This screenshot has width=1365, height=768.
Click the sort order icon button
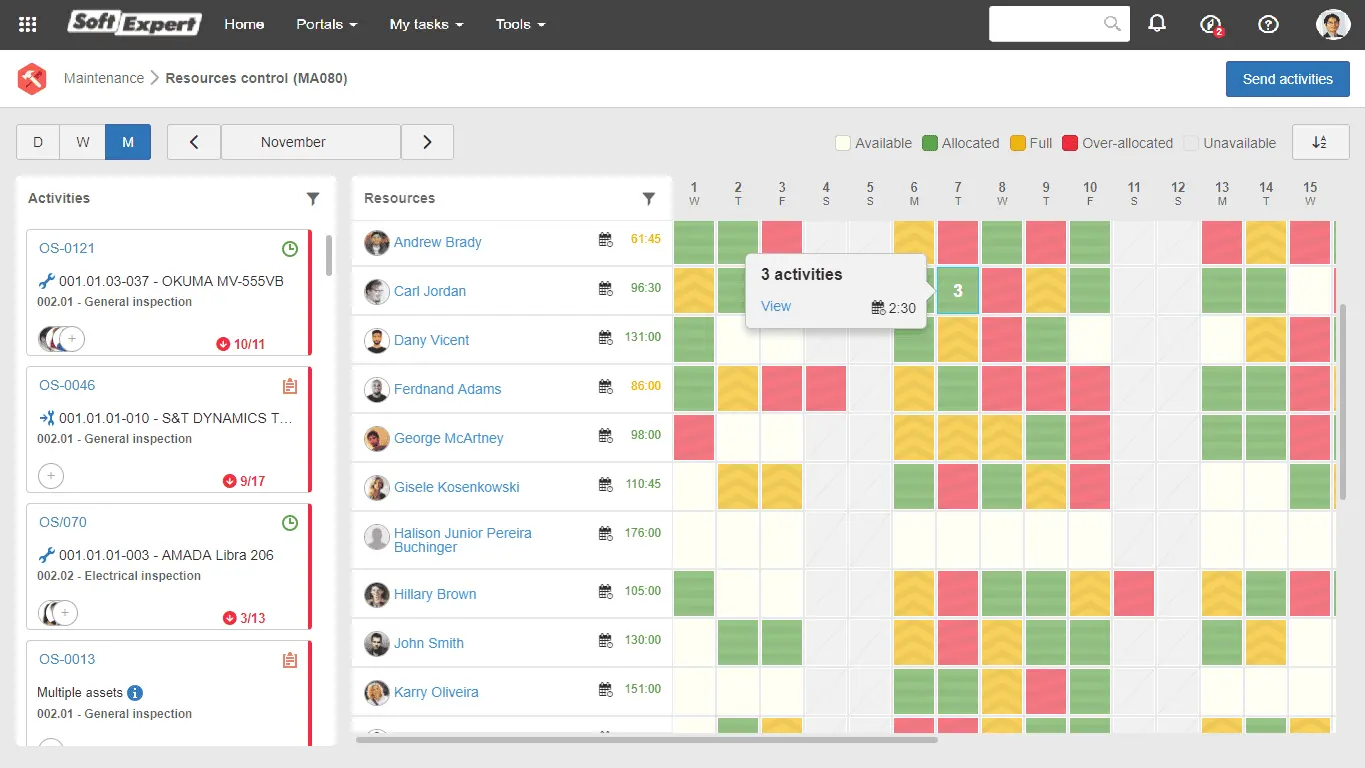click(1319, 142)
